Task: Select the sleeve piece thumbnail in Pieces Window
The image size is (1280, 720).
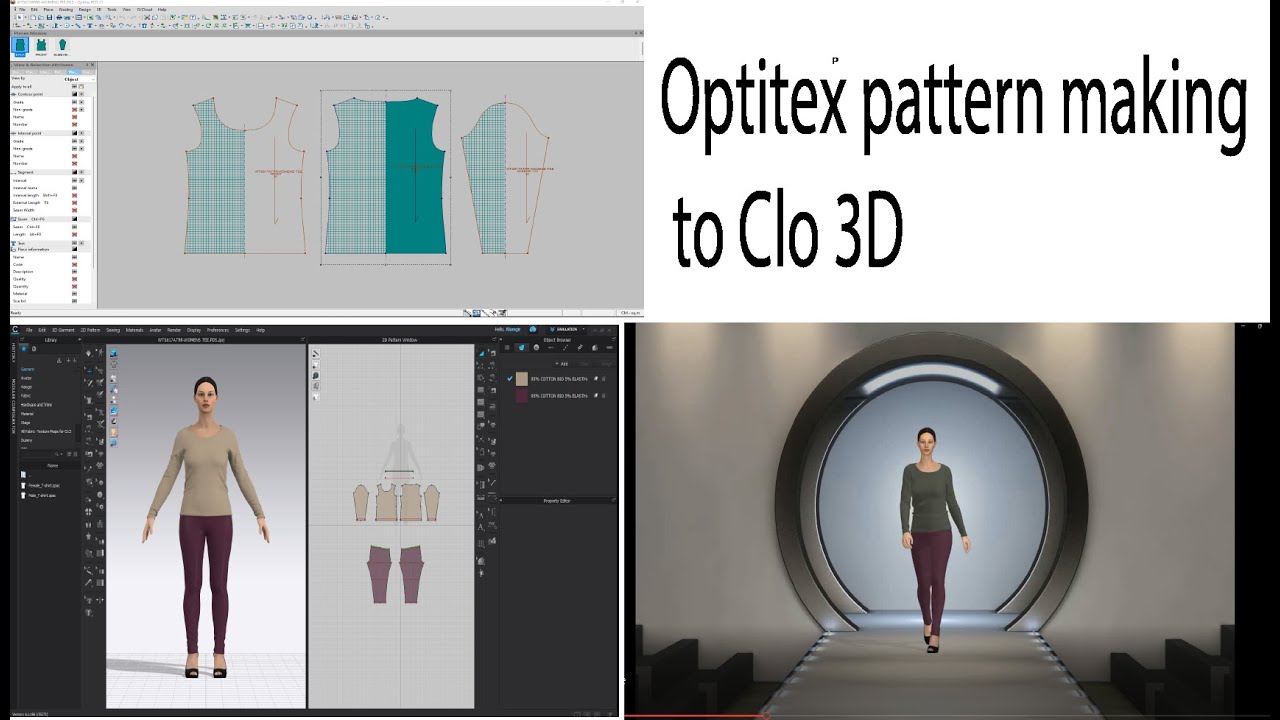Action: [x=62, y=46]
